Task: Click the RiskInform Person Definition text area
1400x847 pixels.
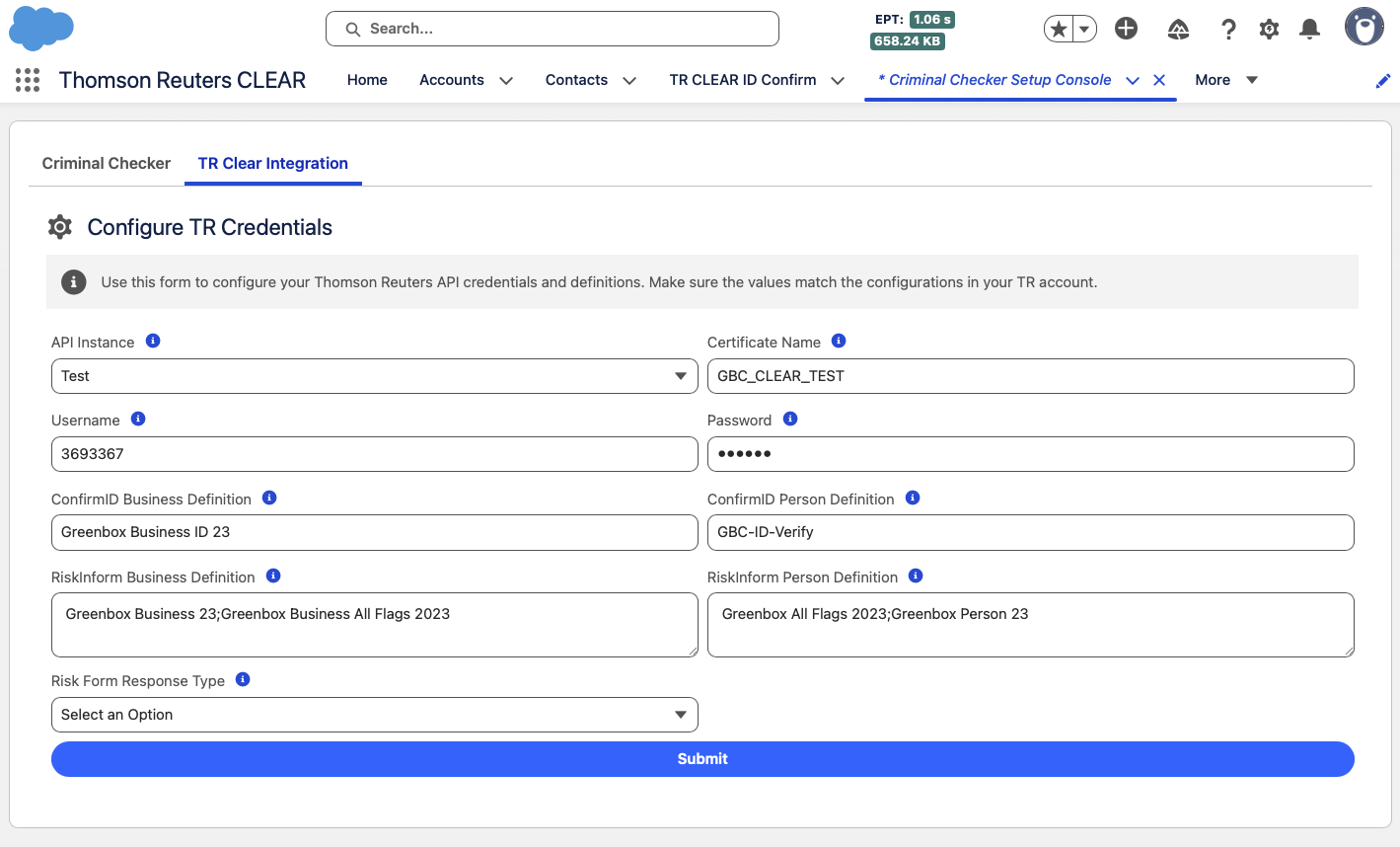Action: pos(1031,625)
